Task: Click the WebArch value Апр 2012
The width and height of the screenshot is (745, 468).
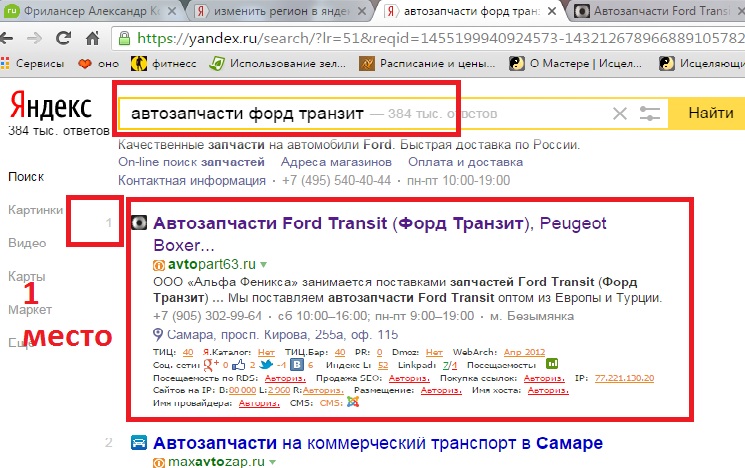Action: tap(525, 352)
